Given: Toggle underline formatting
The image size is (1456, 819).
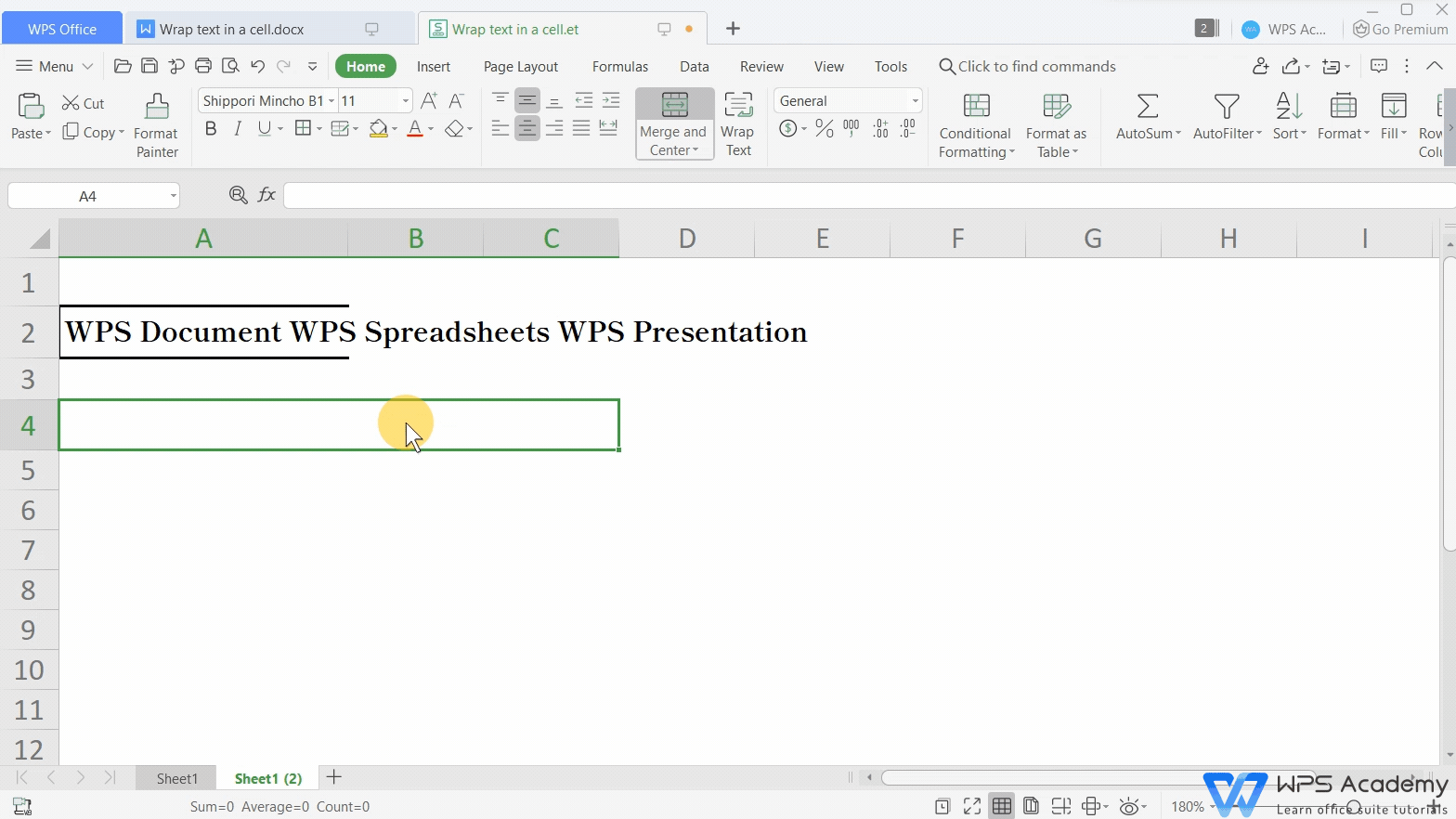Looking at the screenshot, I should (x=265, y=128).
